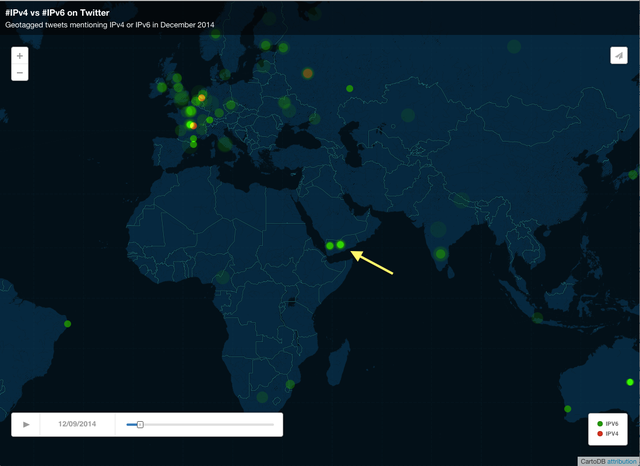Click the IPV4 red legend dot

tap(600, 433)
